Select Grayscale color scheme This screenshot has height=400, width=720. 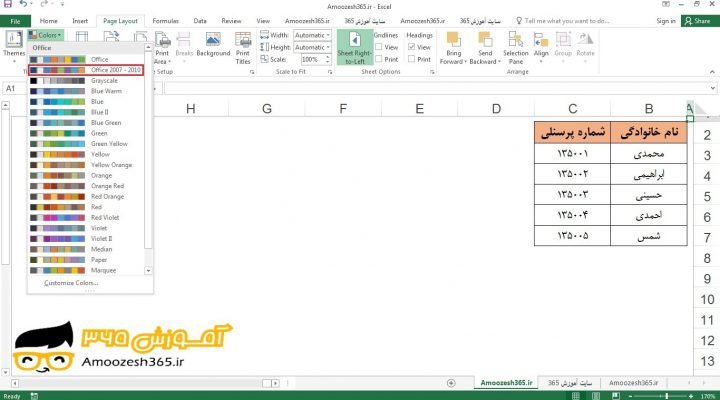click(x=86, y=80)
